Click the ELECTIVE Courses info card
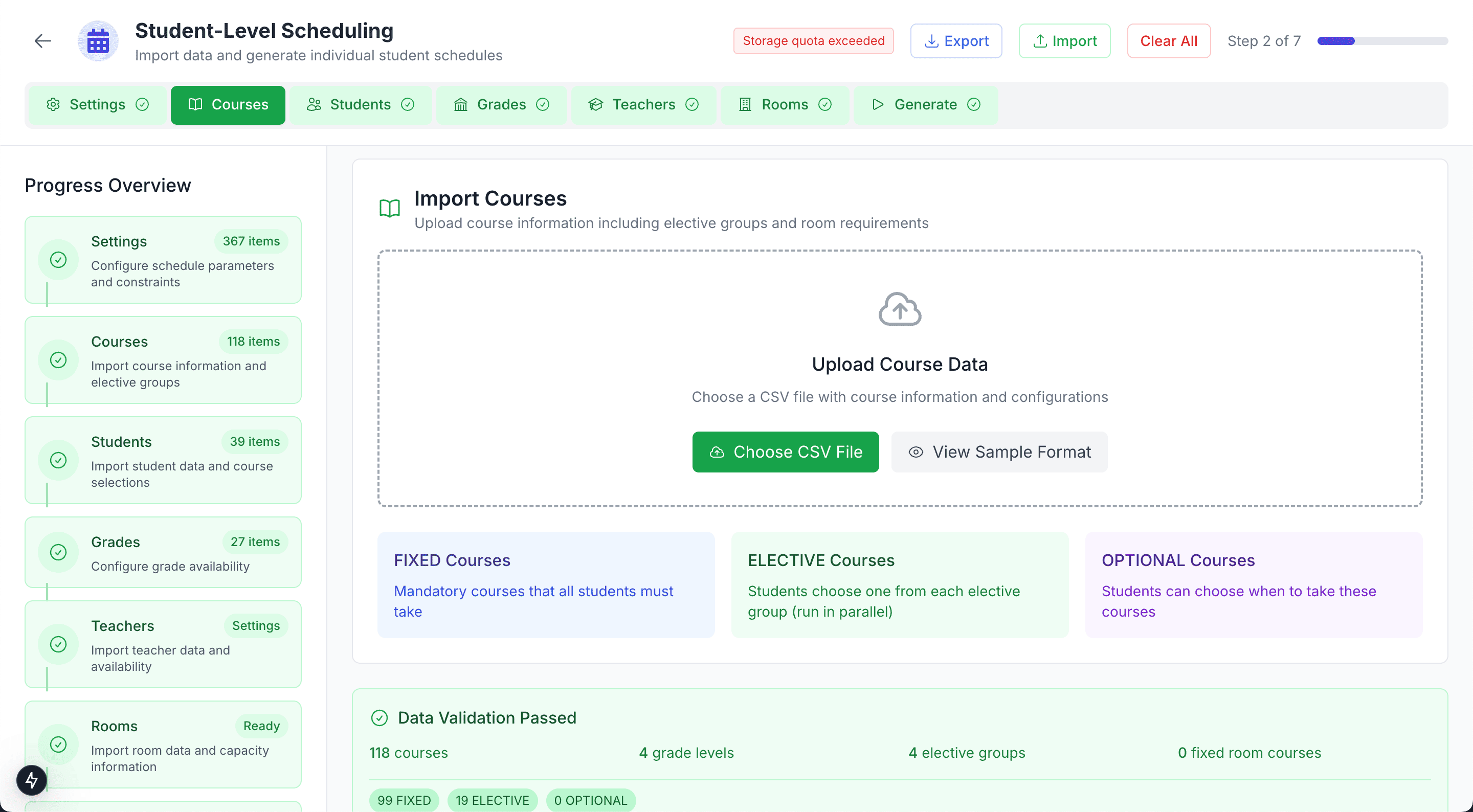1473x812 pixels. (x=900, y=585)
